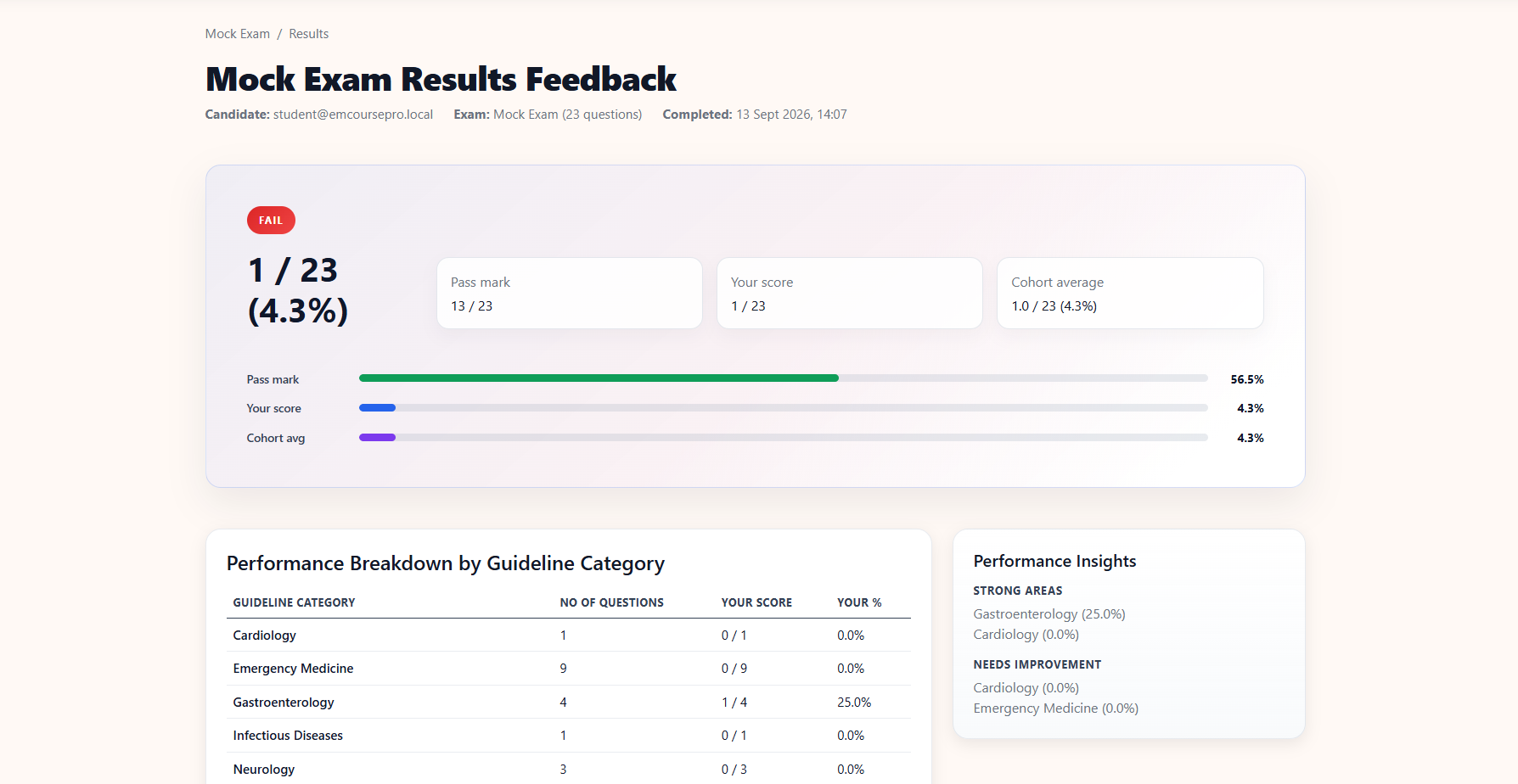1518x784 pixels.
Task: Click the GUIDELINE CATEGORY column header
Action: pos(294,602)
